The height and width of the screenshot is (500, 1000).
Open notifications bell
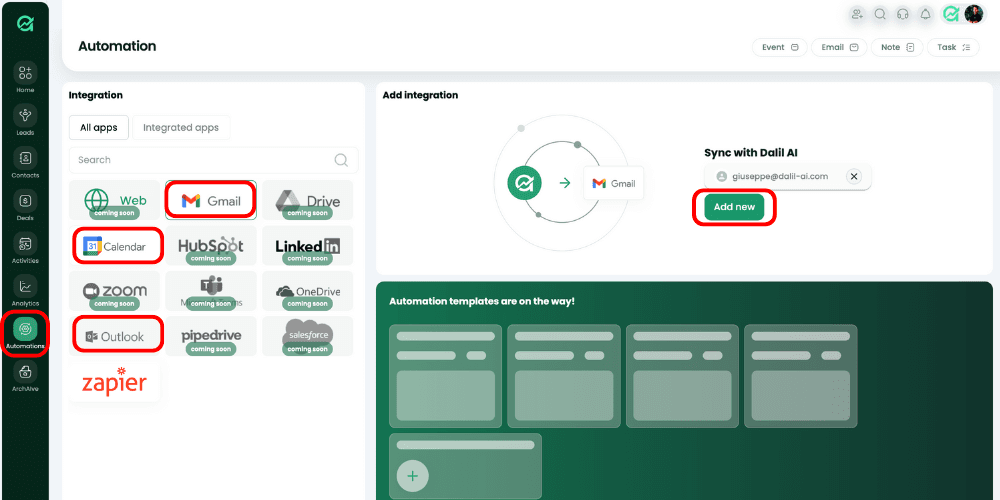point(925,14)
